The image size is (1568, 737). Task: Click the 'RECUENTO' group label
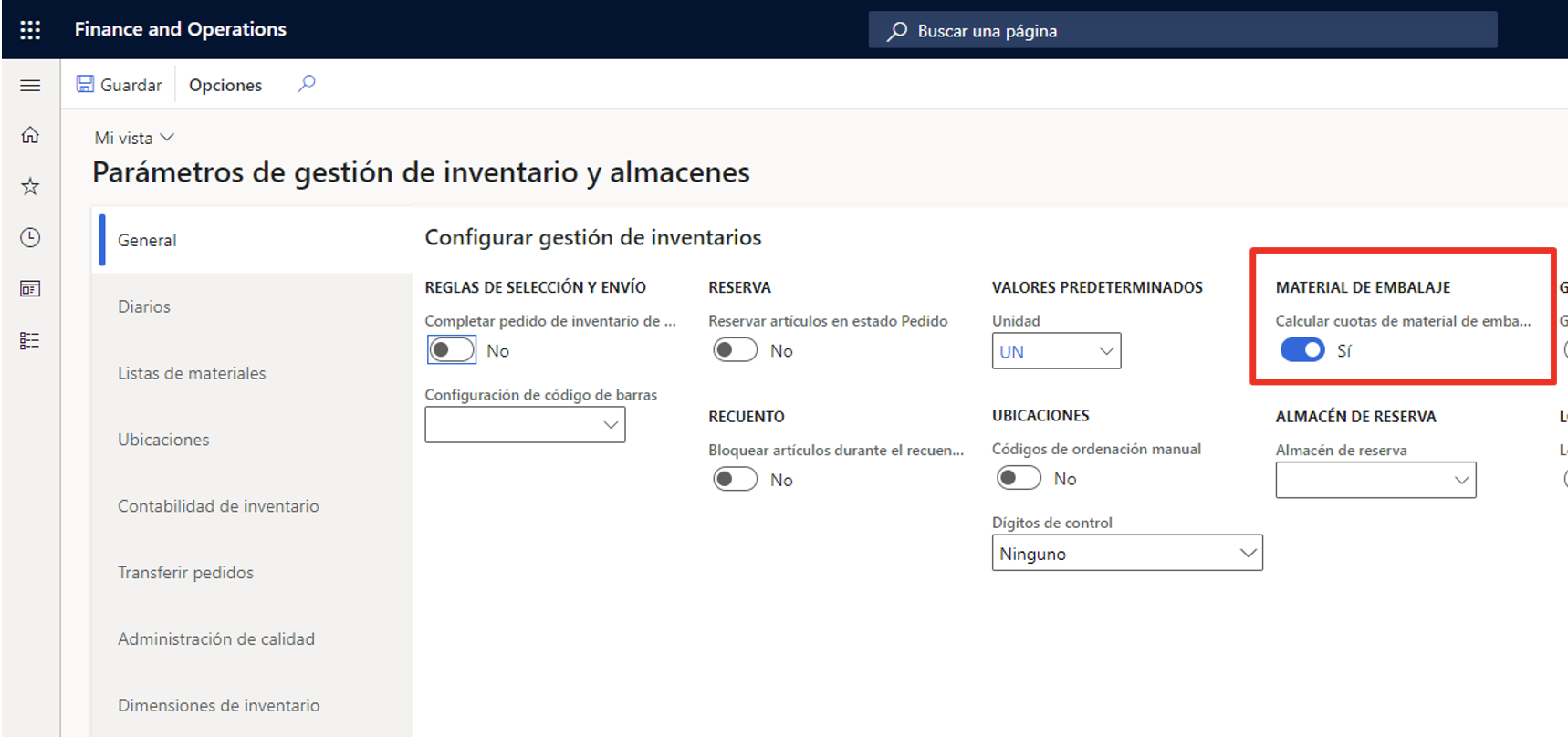coord(747,417)
